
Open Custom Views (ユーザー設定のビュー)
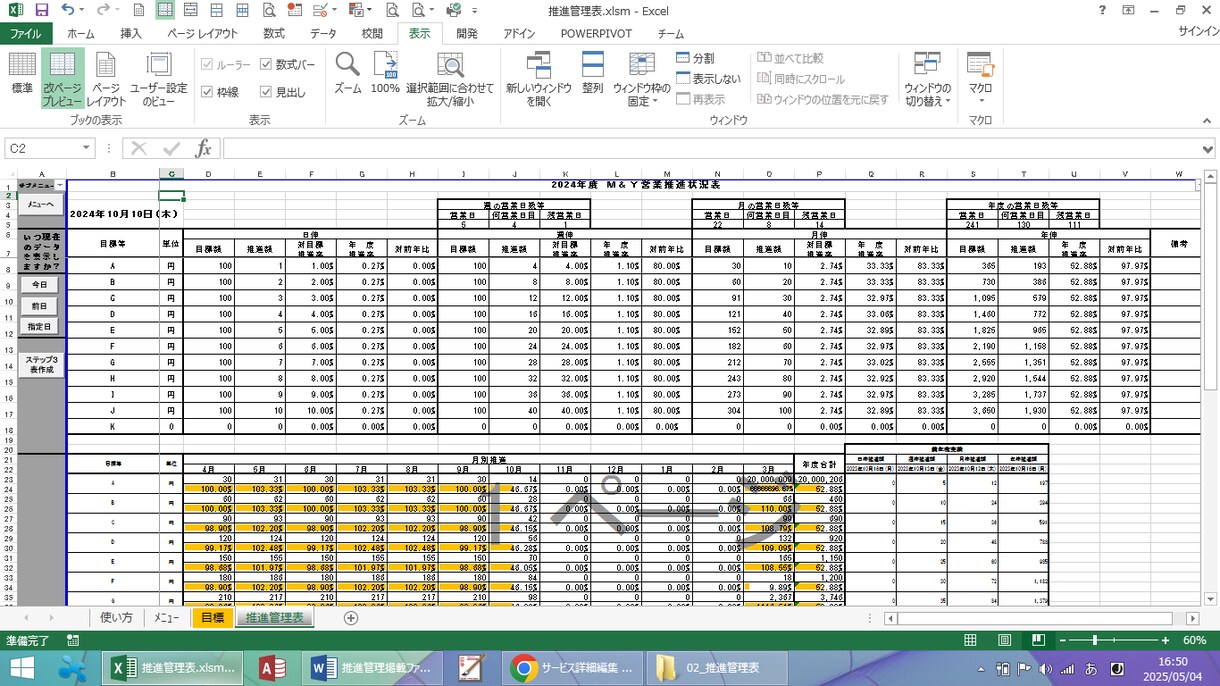(x=159, y=78)
